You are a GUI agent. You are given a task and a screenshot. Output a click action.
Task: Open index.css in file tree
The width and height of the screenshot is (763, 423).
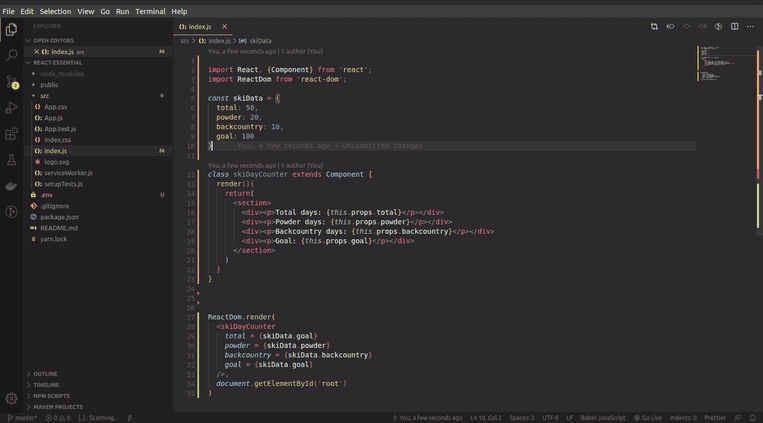(x=57, y=140)
